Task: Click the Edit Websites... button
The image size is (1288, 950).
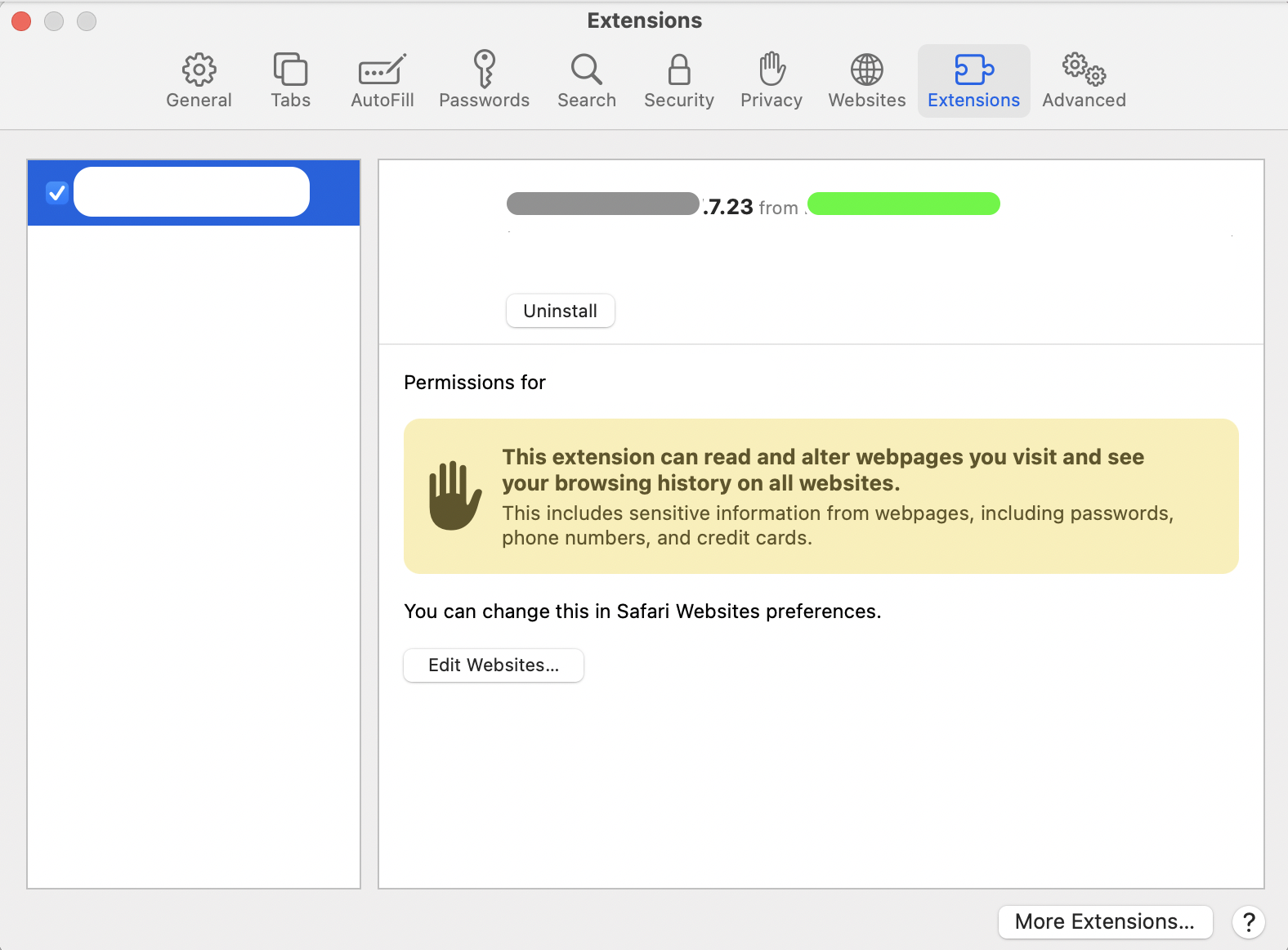Action: (493, 665)
